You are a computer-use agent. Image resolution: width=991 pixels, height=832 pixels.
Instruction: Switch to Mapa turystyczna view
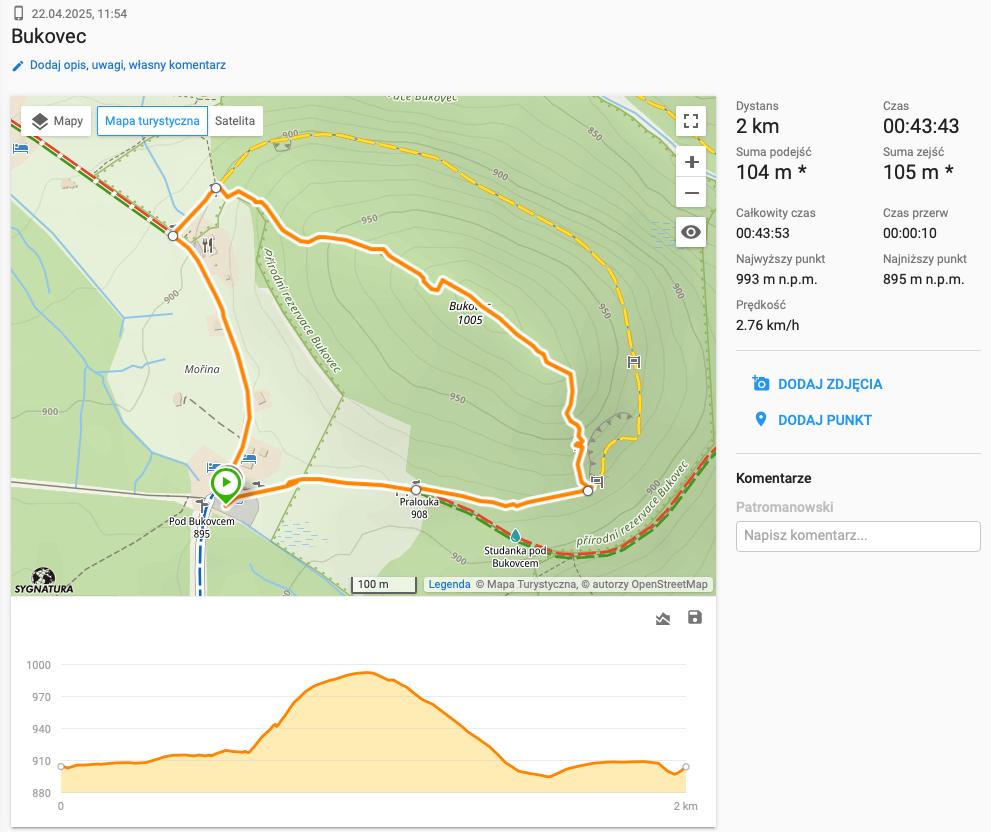152,121
